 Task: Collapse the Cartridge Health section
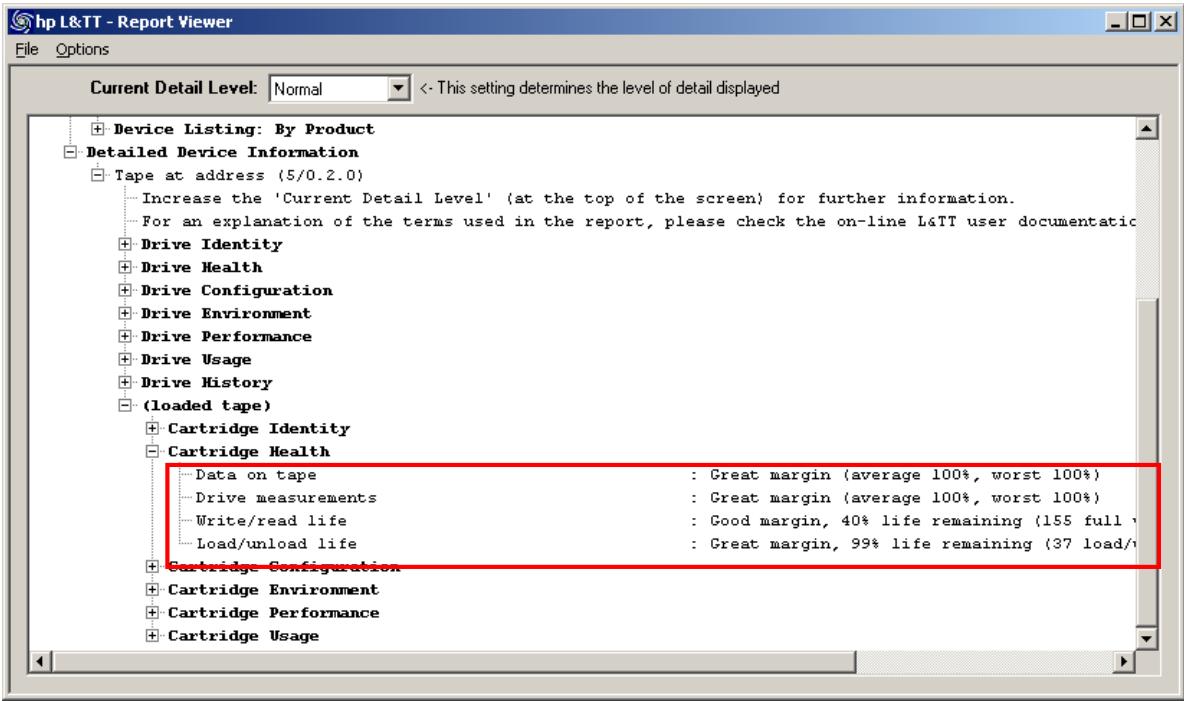click(x=152, y=451)
